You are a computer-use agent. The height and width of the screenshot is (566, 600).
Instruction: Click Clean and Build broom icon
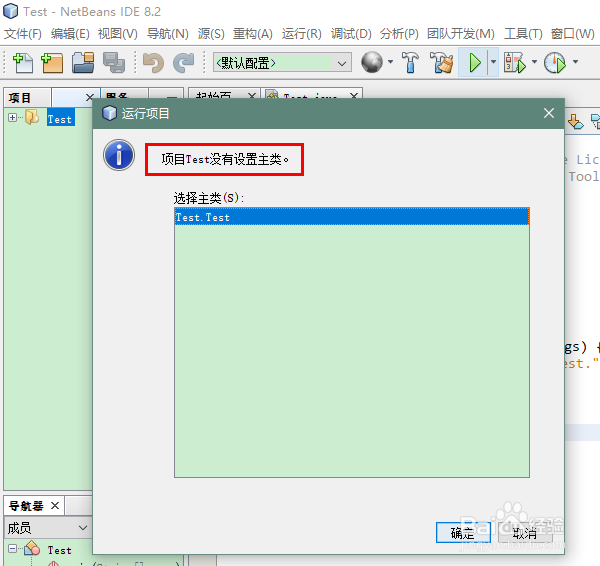[441, 62]
